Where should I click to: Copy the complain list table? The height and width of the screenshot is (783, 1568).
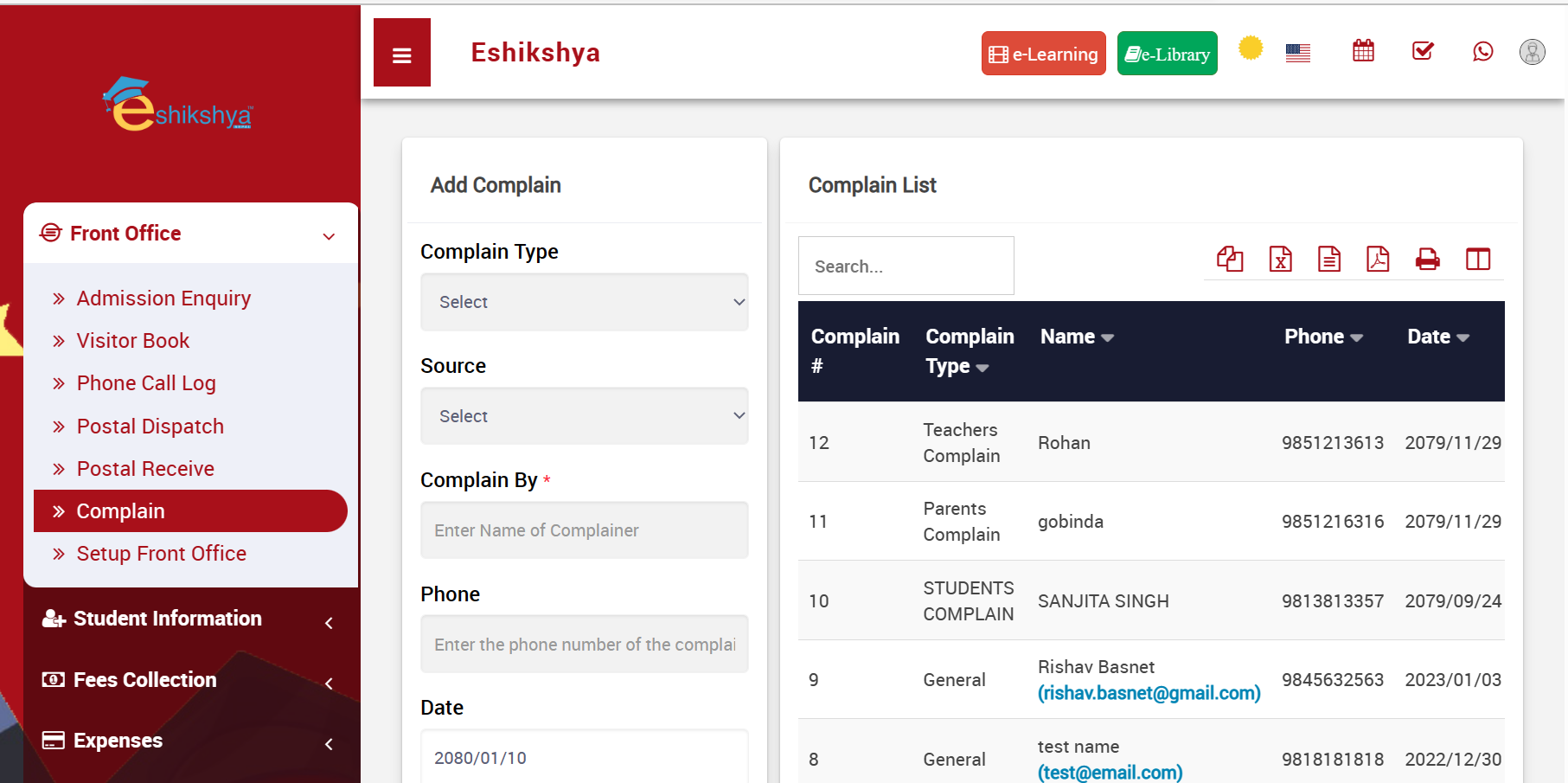[x=1230, y=259]
